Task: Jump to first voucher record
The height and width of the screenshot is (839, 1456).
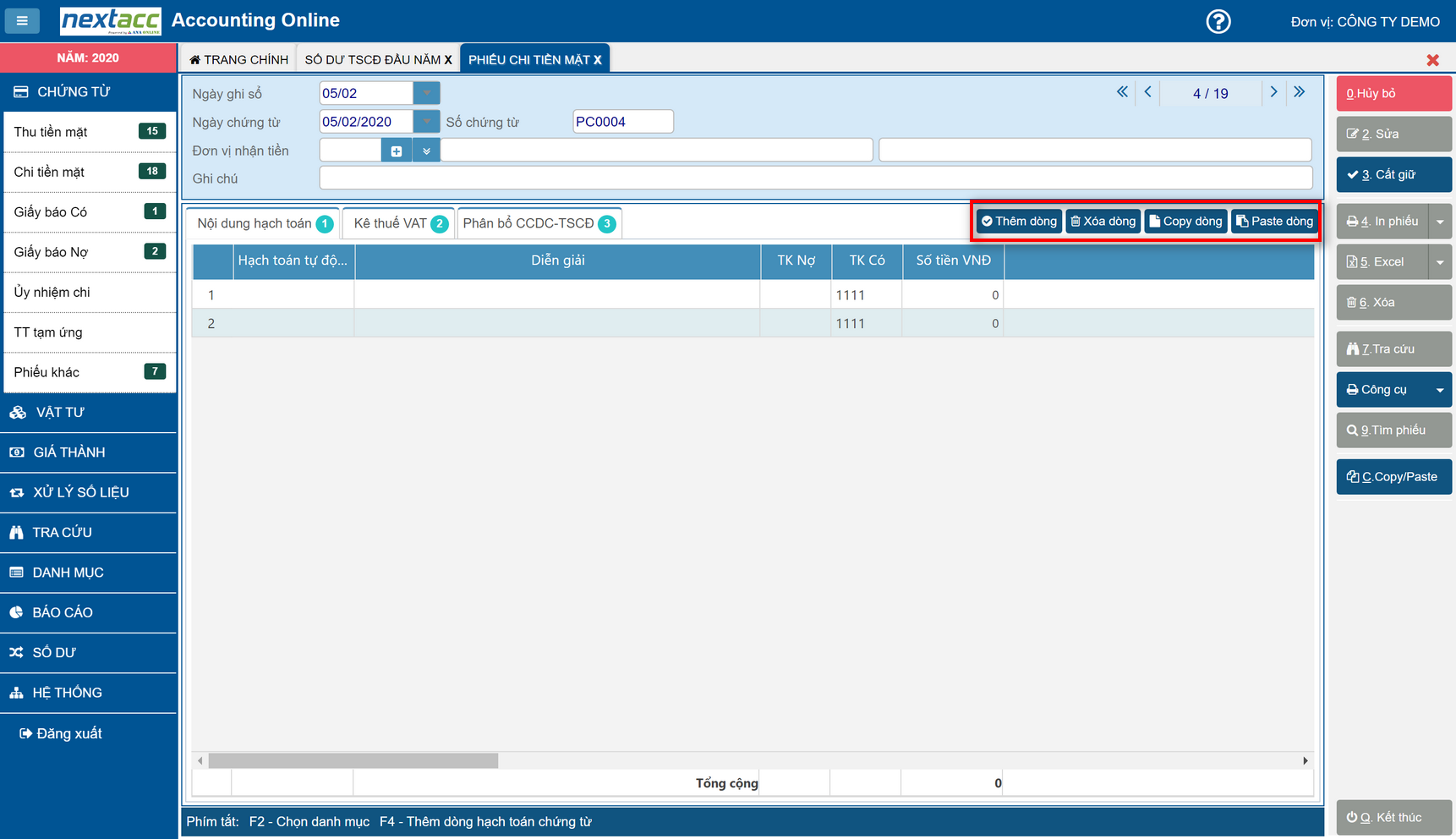Action: coord(1122,92)
